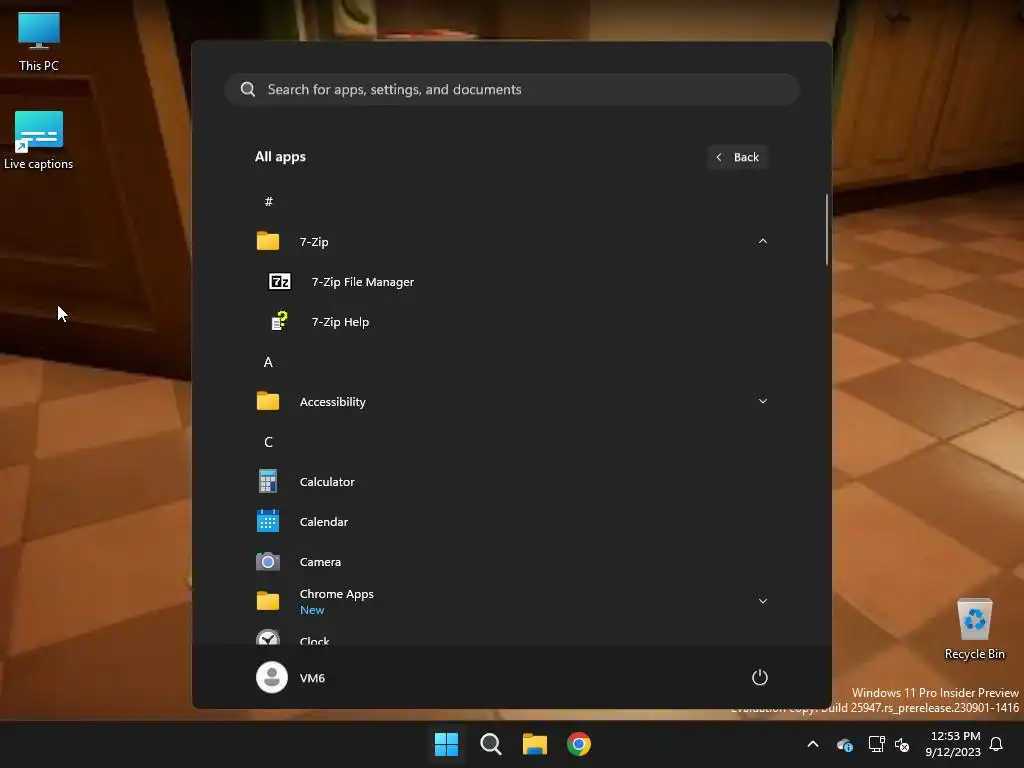Open the Calculator app icon
1024x768 pixels.
pos(268,481)
